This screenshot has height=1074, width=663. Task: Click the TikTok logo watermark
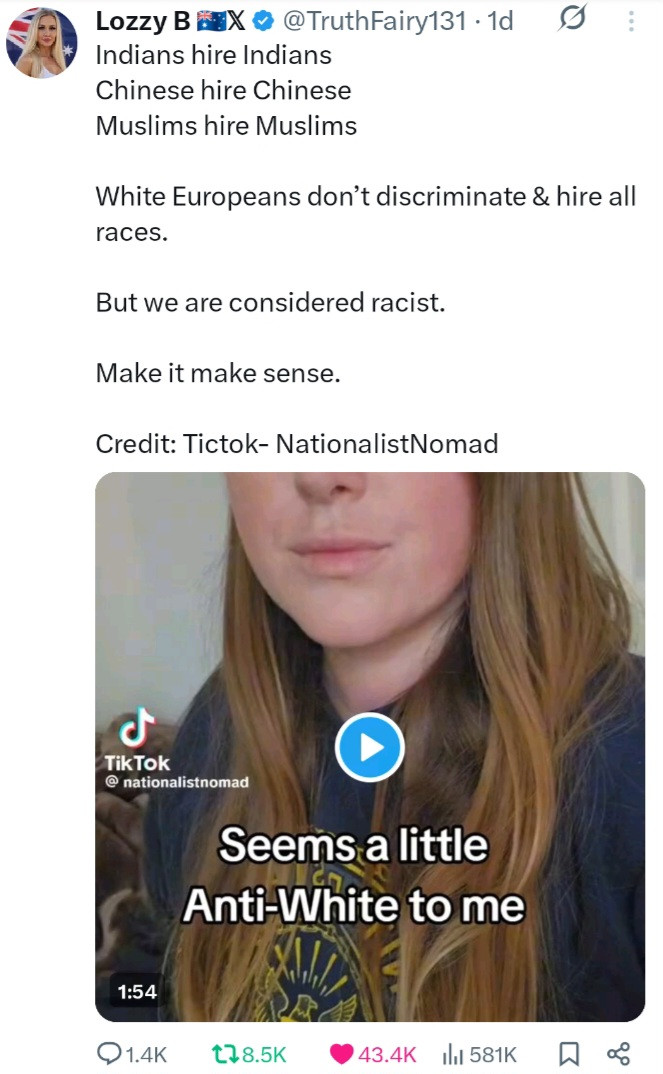(x=137, y=740)
